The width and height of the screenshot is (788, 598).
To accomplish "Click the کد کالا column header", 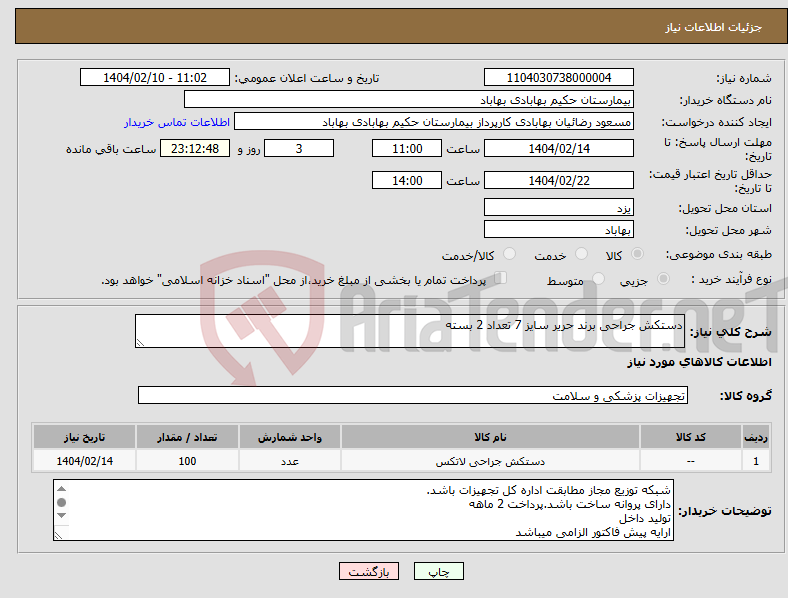I will (691, 437).
